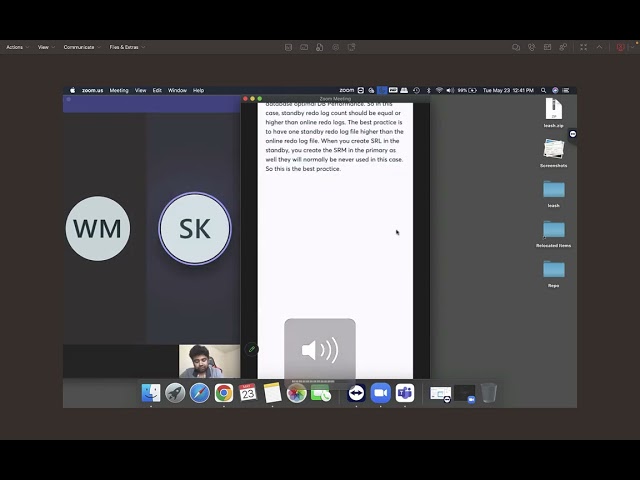
Task: Click the minimized Zoom window in Dock
Action: (465, 394)
